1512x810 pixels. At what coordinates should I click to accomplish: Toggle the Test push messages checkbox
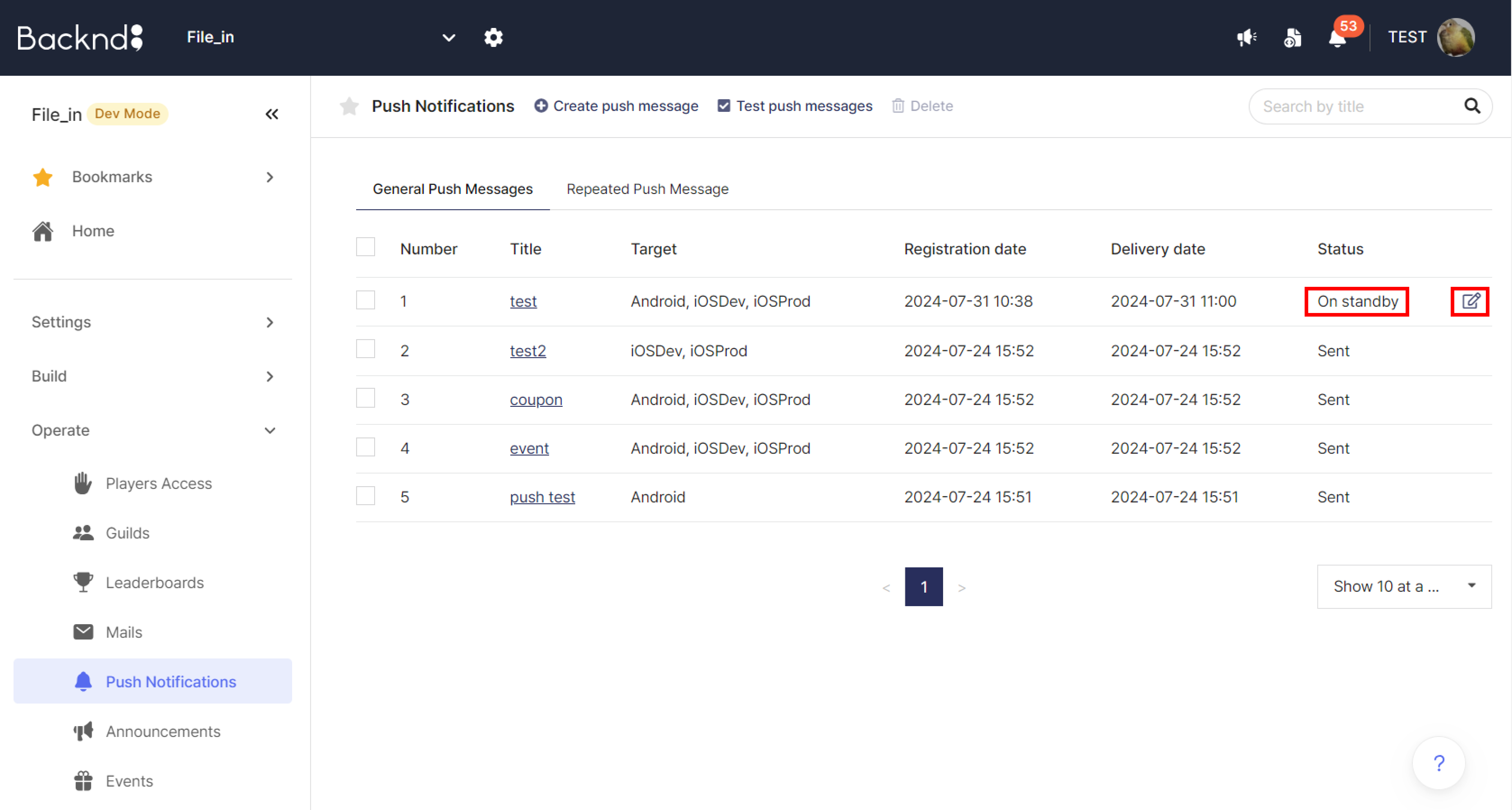point(724,106)
